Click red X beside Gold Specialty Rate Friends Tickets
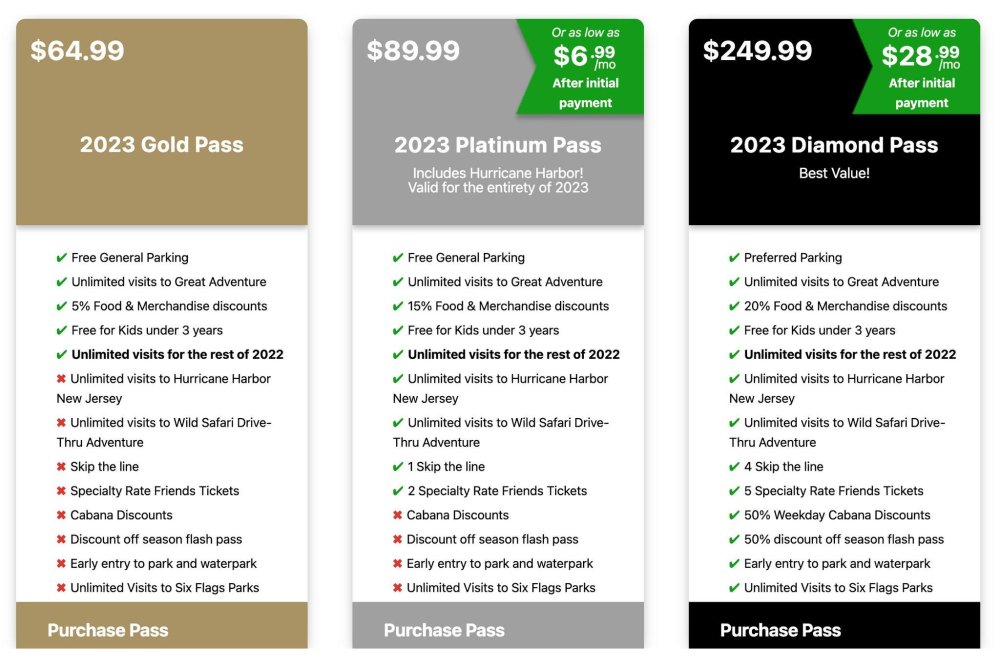This screenshot has height=671, width=1000. 61,491
